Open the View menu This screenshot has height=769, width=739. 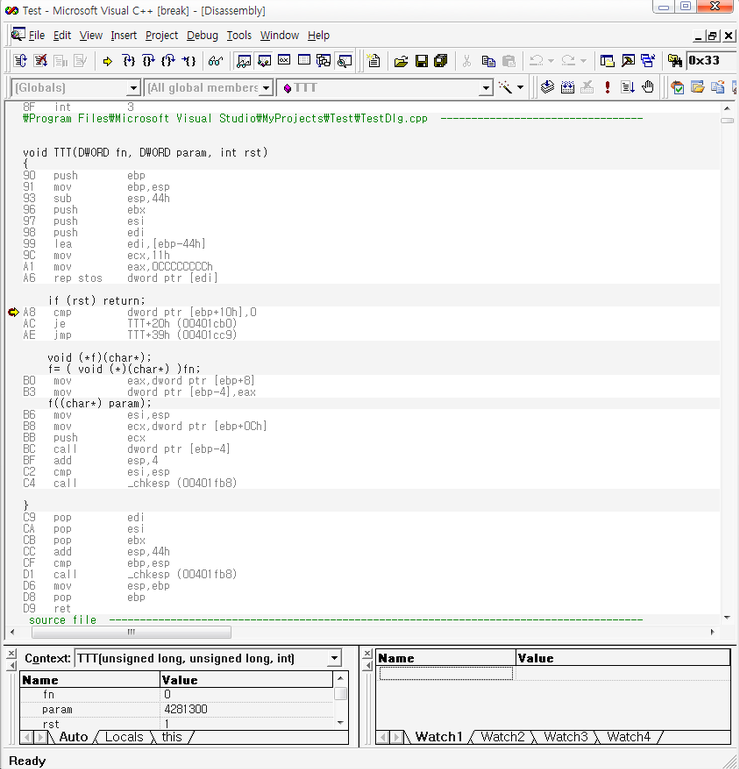[91, 35]
